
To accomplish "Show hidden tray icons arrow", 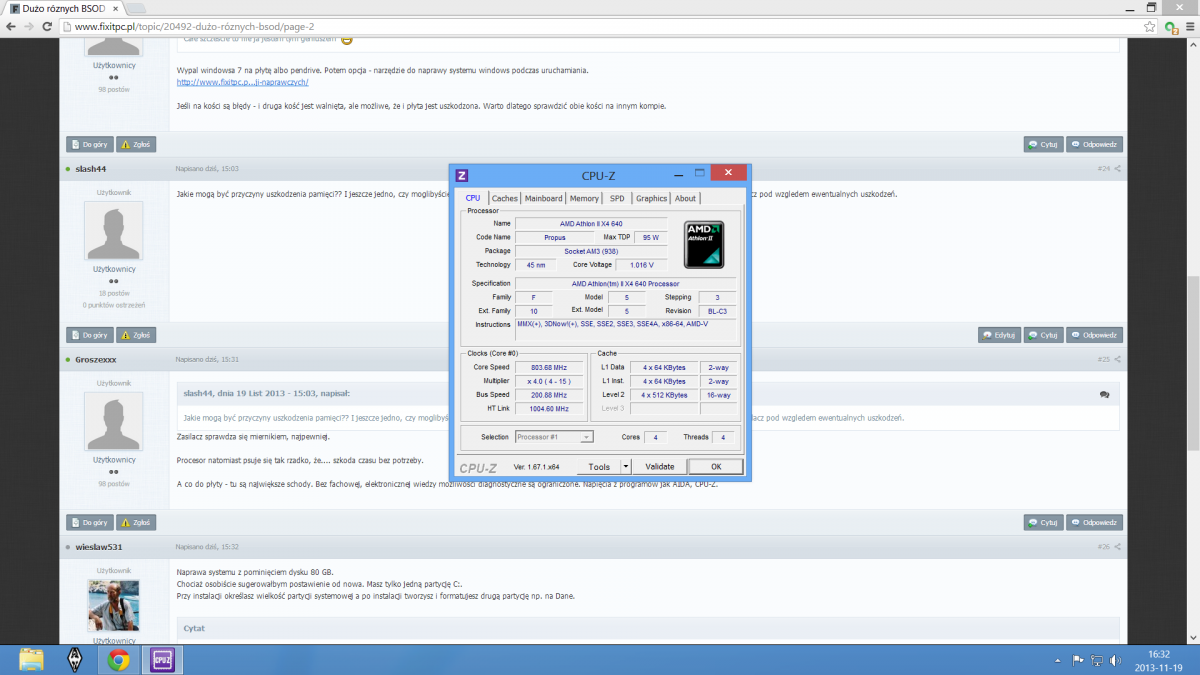I will coord(1058,660).
